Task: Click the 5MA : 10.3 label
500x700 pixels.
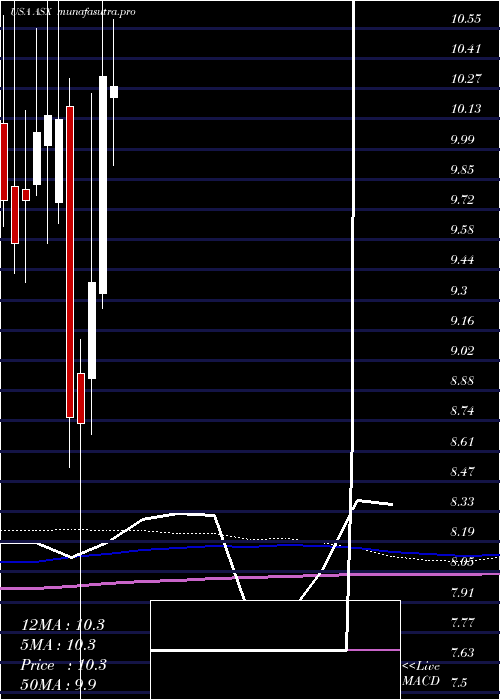Action: coord(58,645)
